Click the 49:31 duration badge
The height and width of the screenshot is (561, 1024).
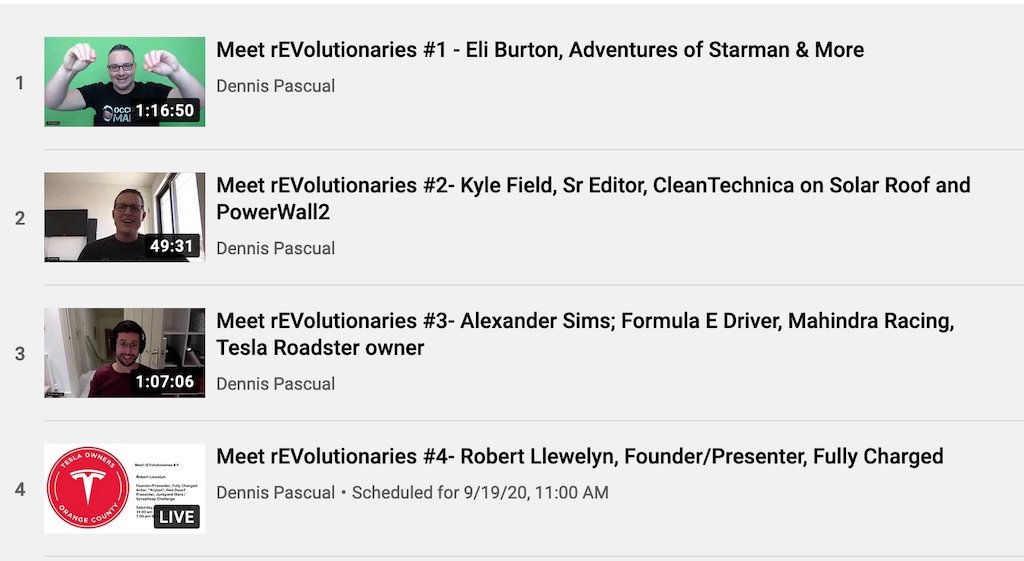172,246
